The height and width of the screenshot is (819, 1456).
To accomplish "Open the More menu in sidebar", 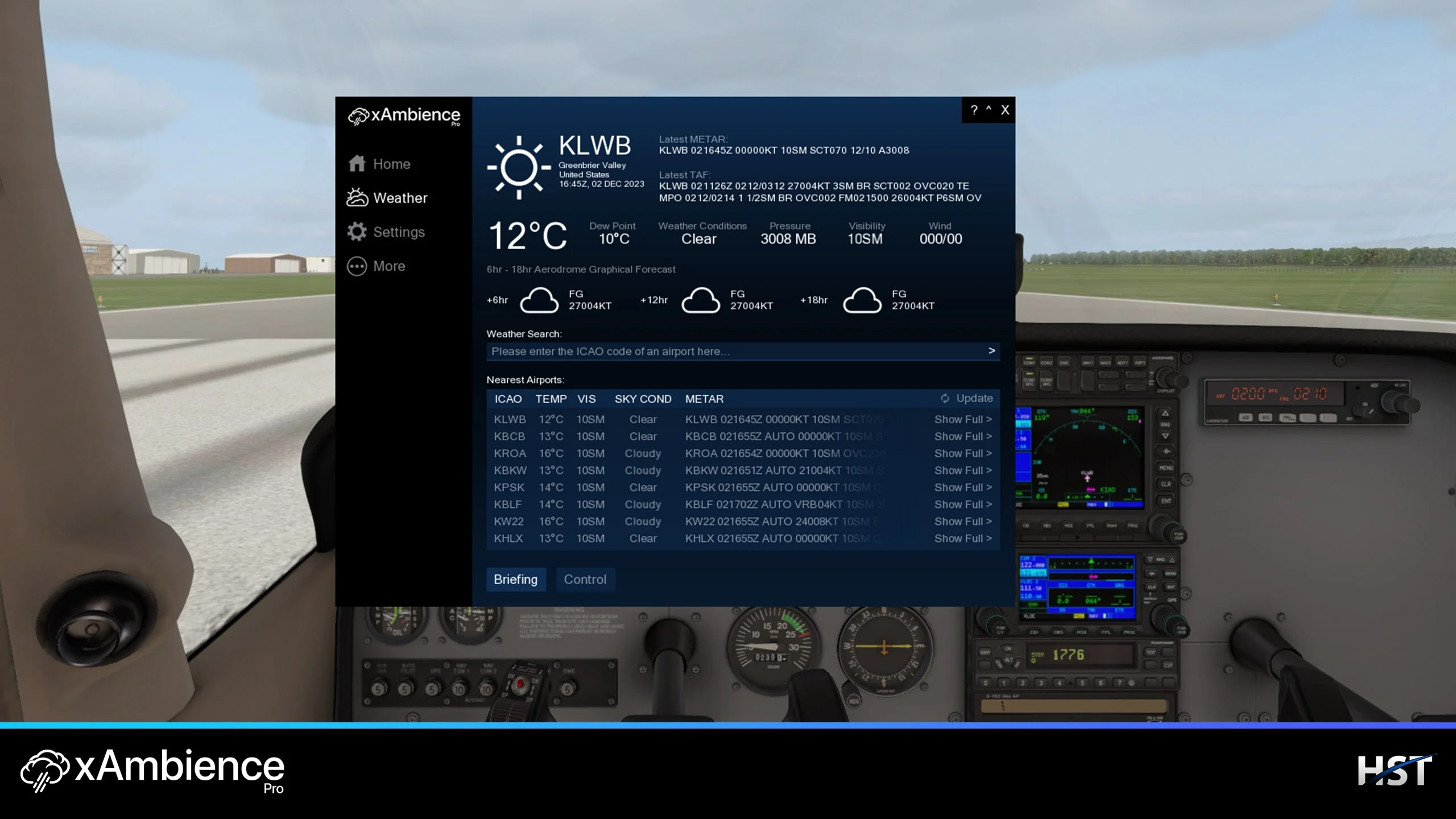I will 377,266.
